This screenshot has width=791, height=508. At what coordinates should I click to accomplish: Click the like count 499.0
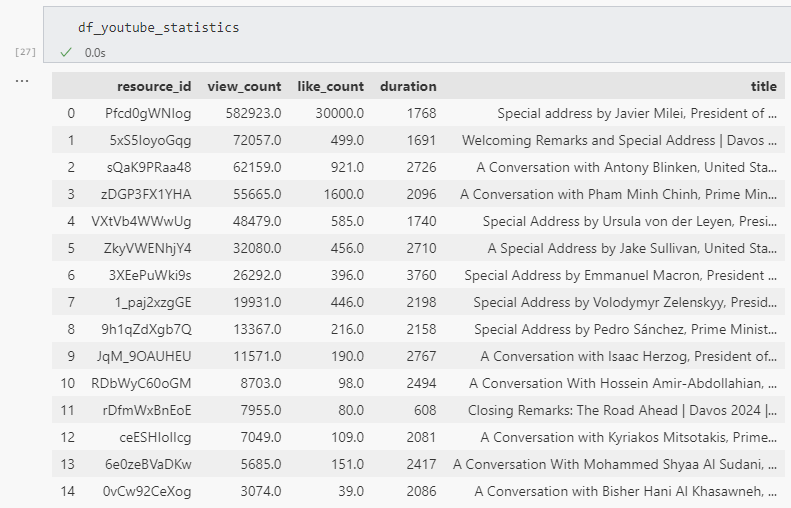347,140
